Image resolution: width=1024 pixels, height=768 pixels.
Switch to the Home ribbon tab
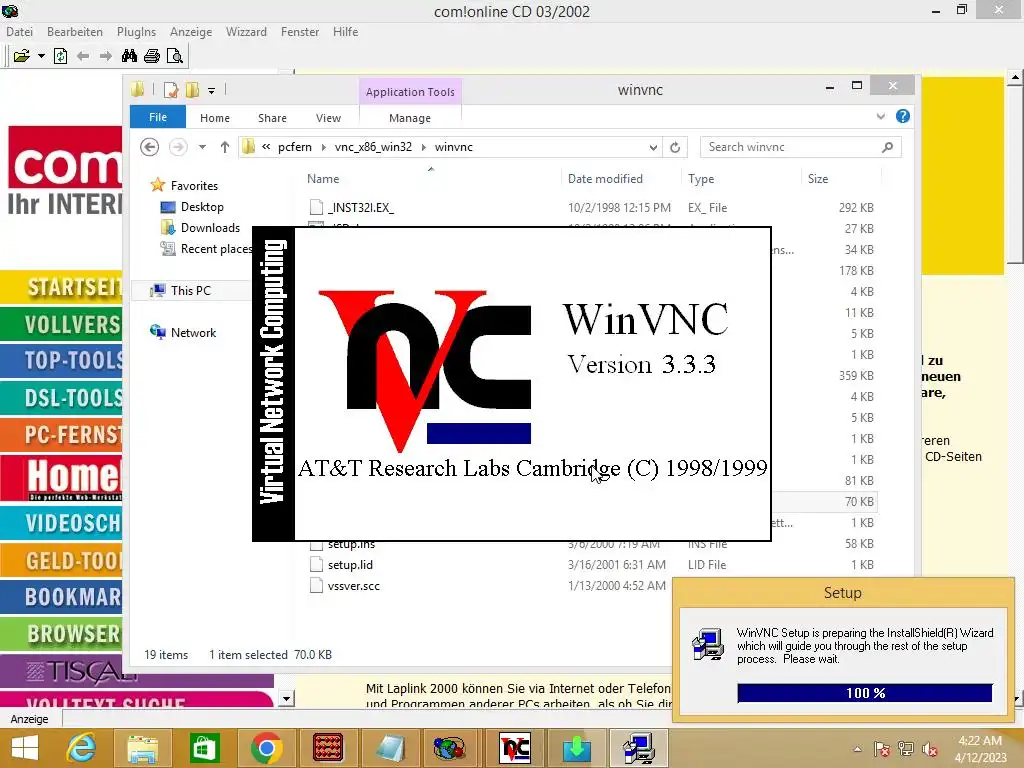coord(215,118)
